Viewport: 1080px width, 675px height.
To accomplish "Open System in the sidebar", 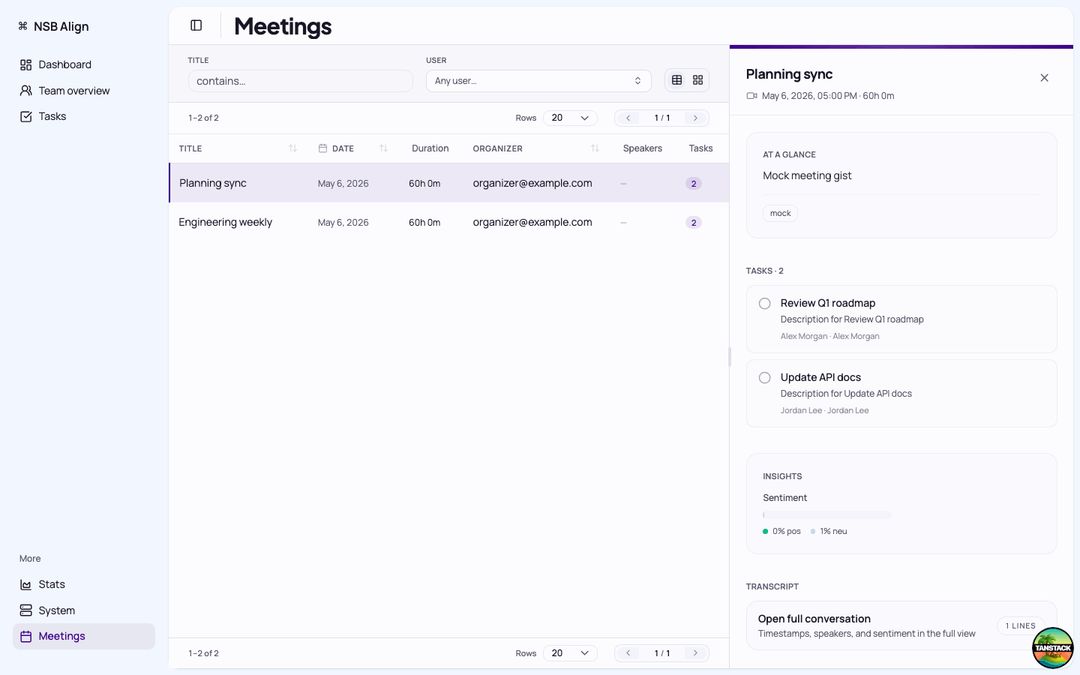I will [84, 611].
